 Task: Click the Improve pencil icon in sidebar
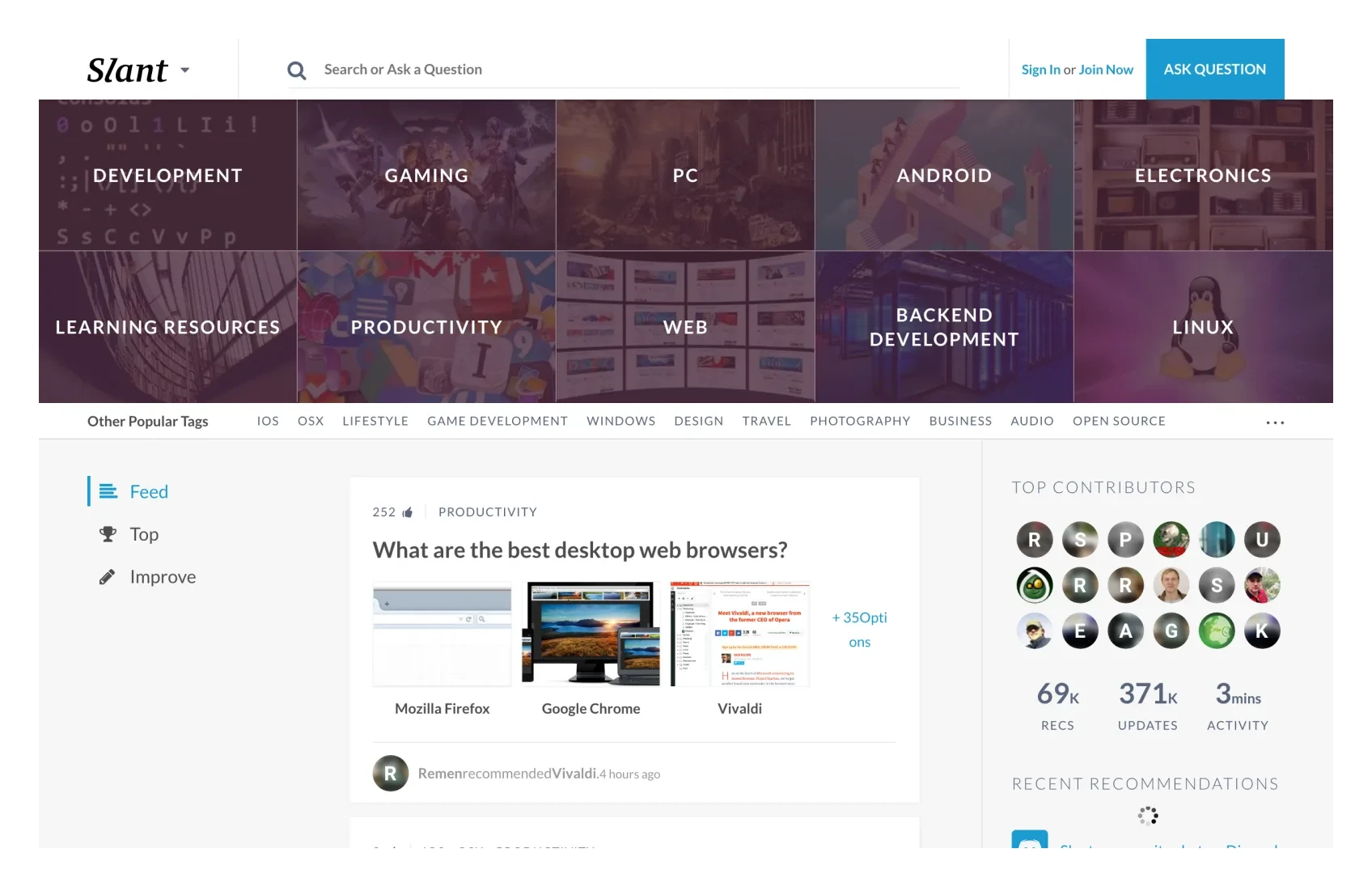click(107, 577)
